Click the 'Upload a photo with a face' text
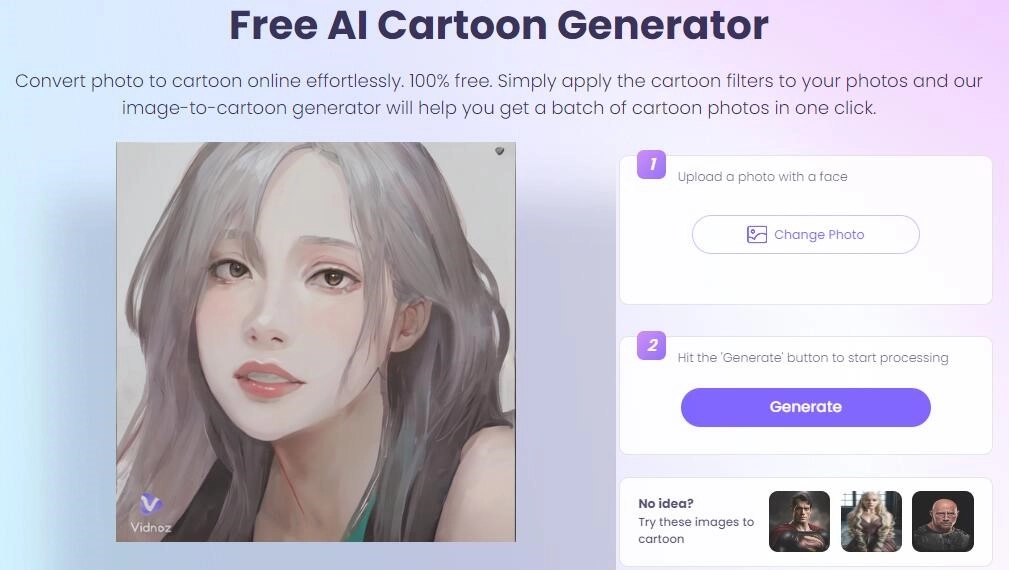The image size is (1009, 570). pos(762,176)
